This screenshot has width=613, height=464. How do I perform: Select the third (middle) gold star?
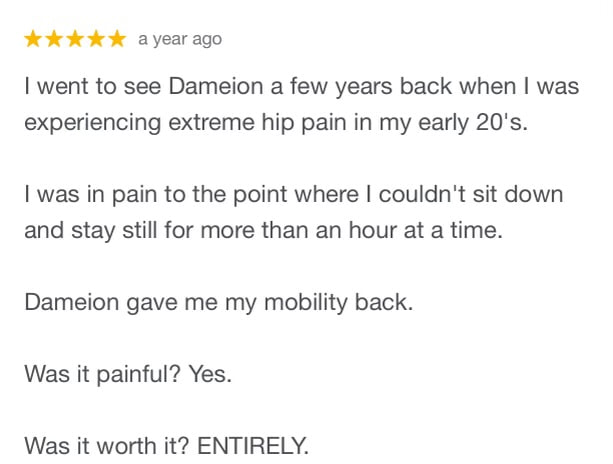point(75,39)
